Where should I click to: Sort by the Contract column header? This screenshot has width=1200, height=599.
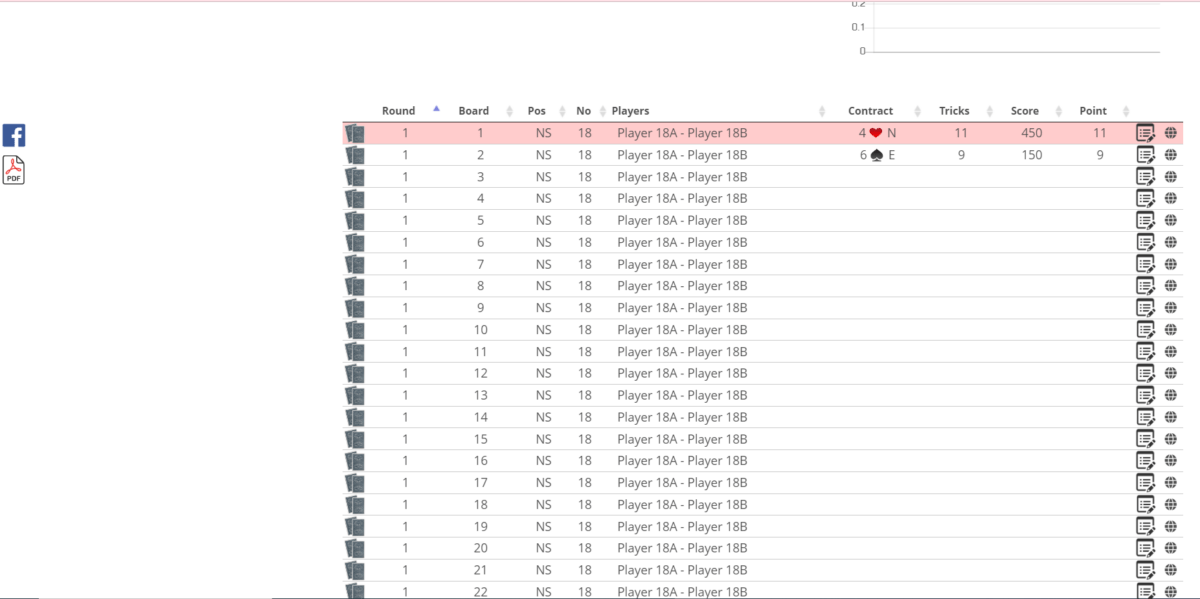[x=870, y=111]
